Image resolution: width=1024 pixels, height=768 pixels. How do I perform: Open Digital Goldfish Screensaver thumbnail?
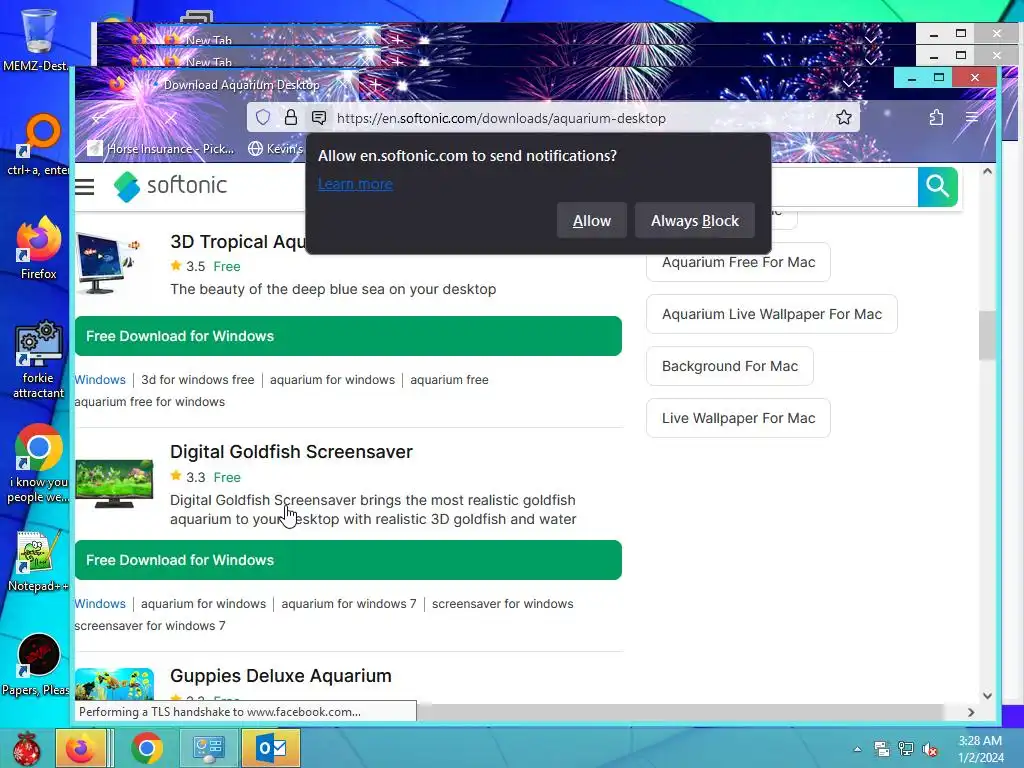click(114, 484)
